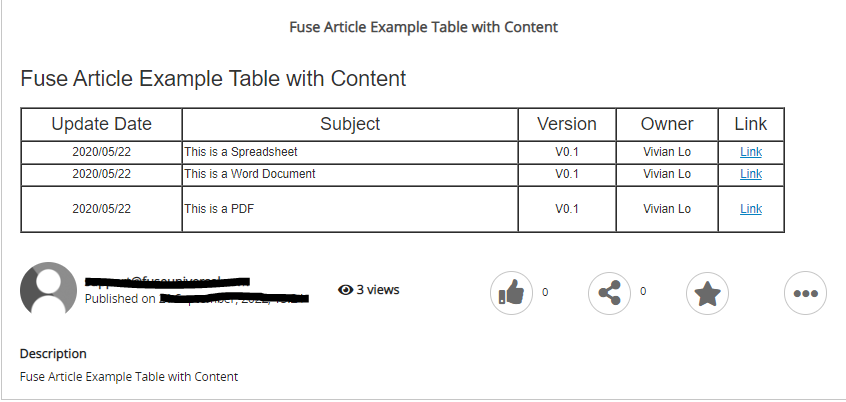
Task: Click the Owner column header
Action: (x=667, y=124)
